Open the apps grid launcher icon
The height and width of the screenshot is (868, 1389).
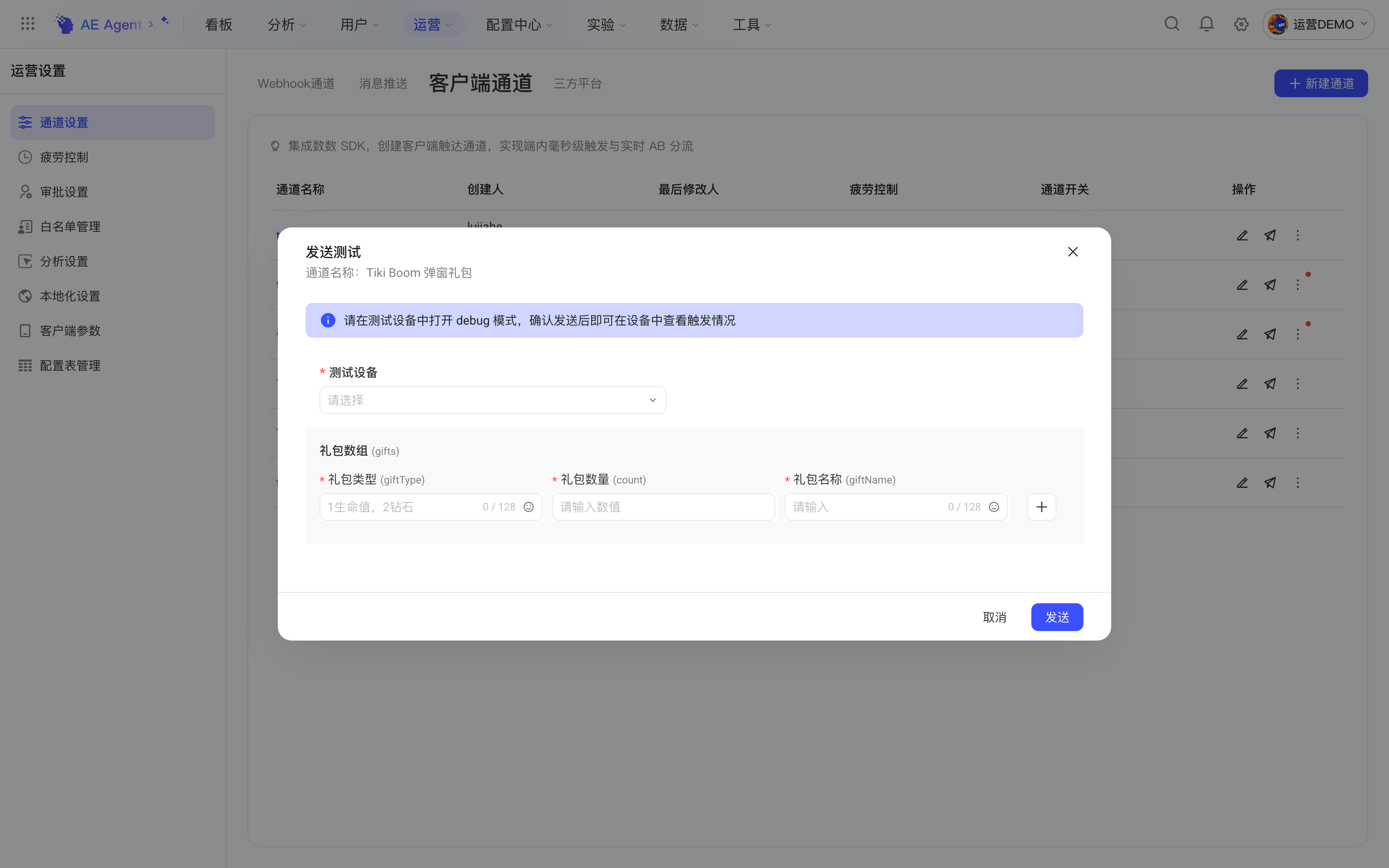pos(27,24)
